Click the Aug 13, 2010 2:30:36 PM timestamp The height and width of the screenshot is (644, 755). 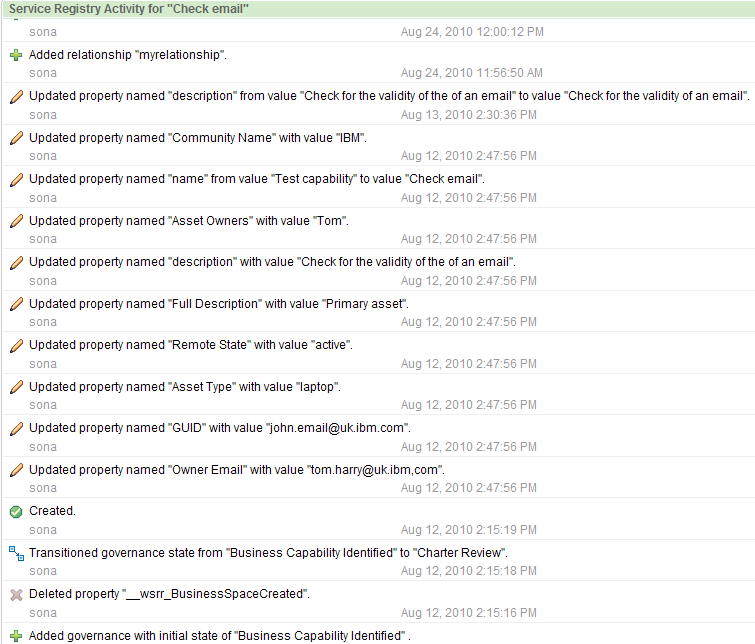click(x=471, y=115)
